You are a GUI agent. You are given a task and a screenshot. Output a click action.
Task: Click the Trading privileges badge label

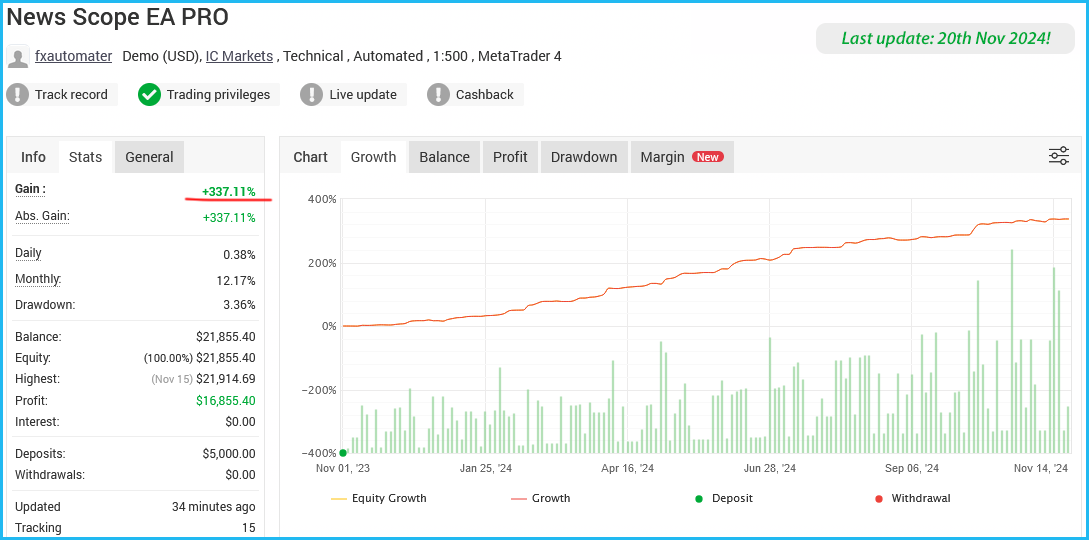(x=218, y=94)
